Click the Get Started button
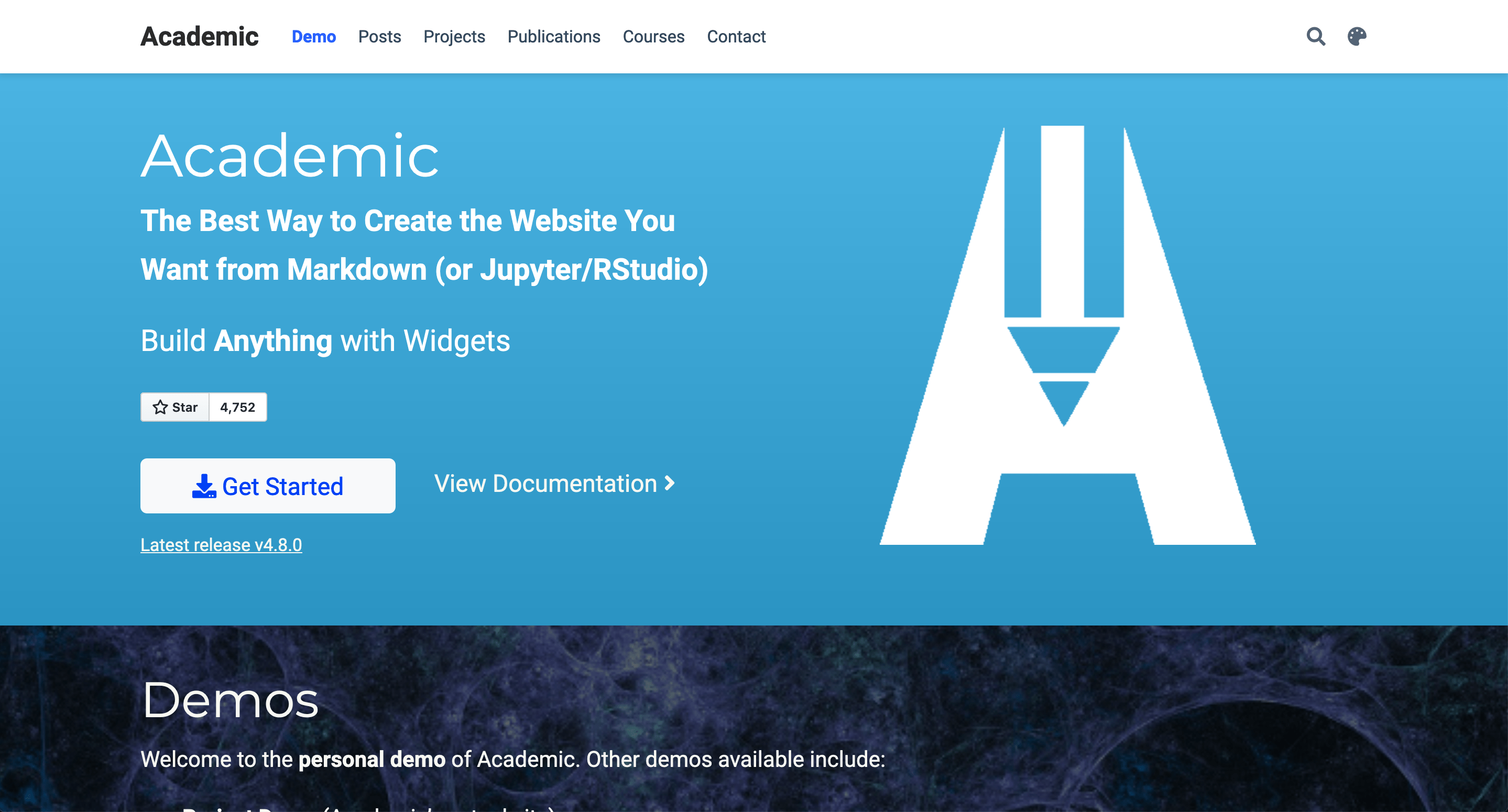Viewport: 1508px width, 812px height. [x=268, y=486]
